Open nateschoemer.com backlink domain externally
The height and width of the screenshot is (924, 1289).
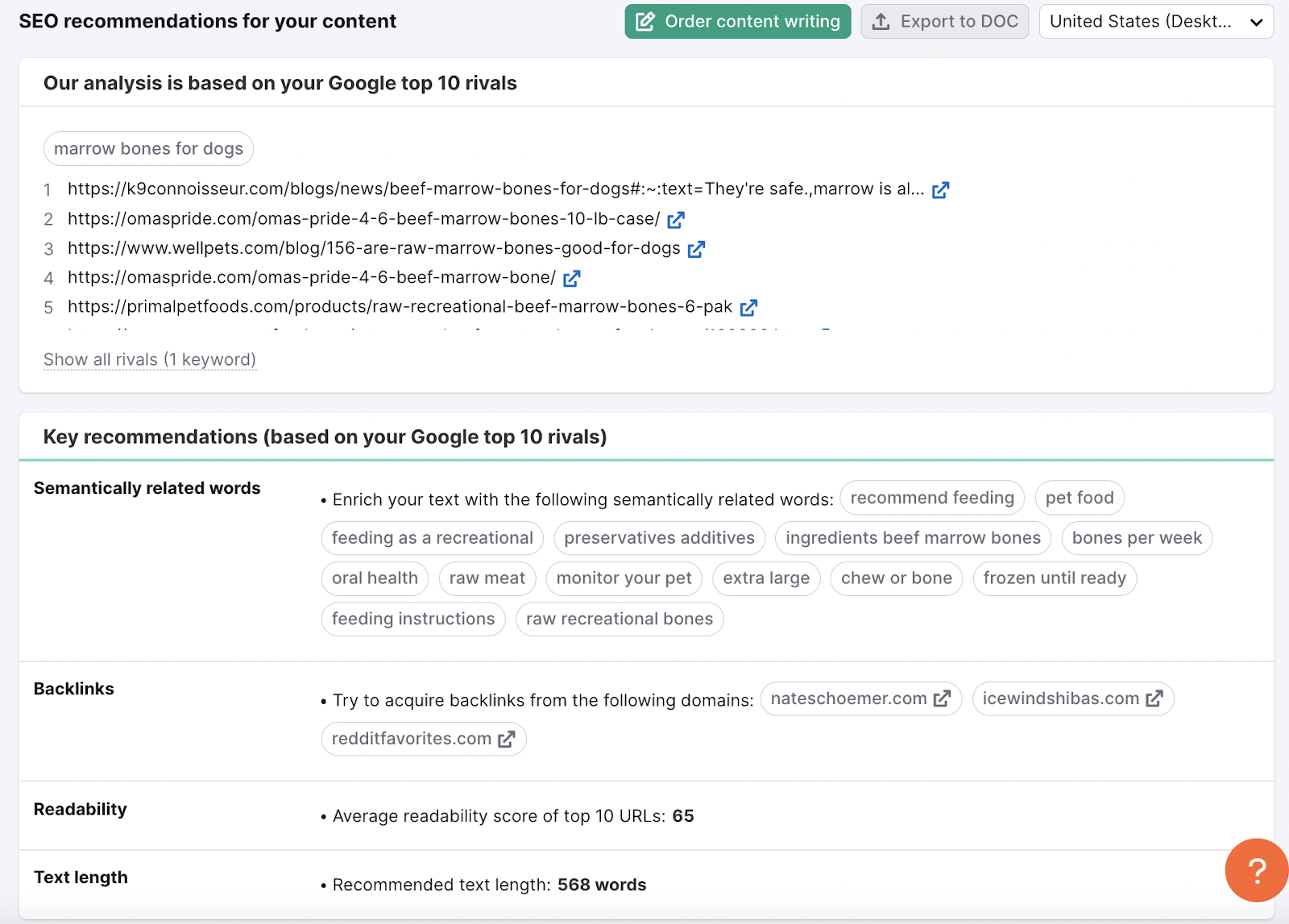[x=942, y=698]
